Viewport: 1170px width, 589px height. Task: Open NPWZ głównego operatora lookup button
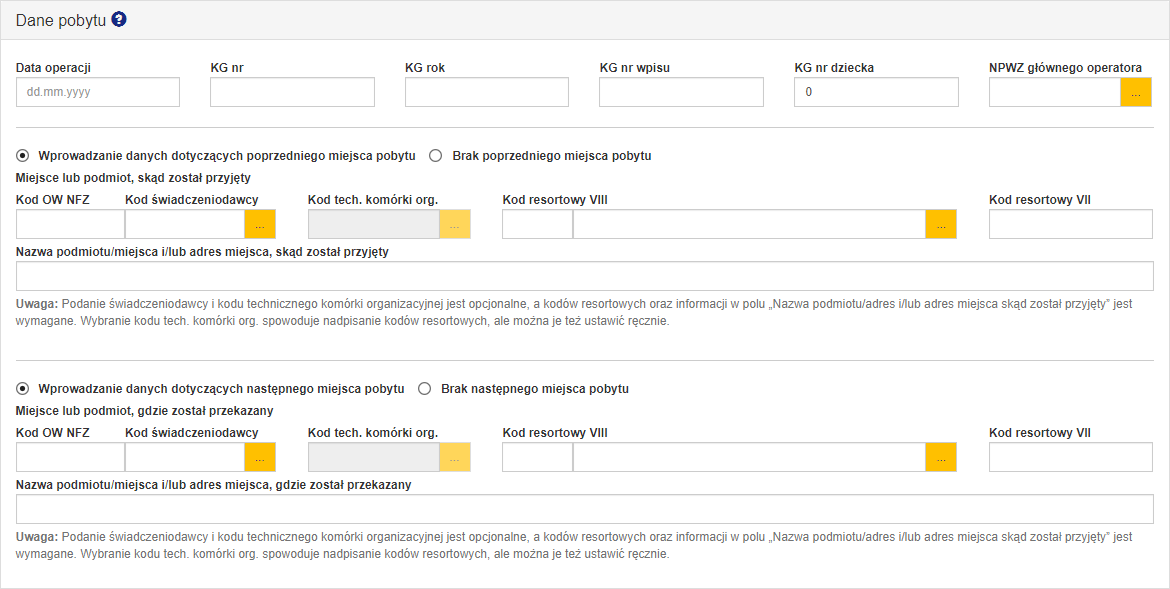point(1136,92)
